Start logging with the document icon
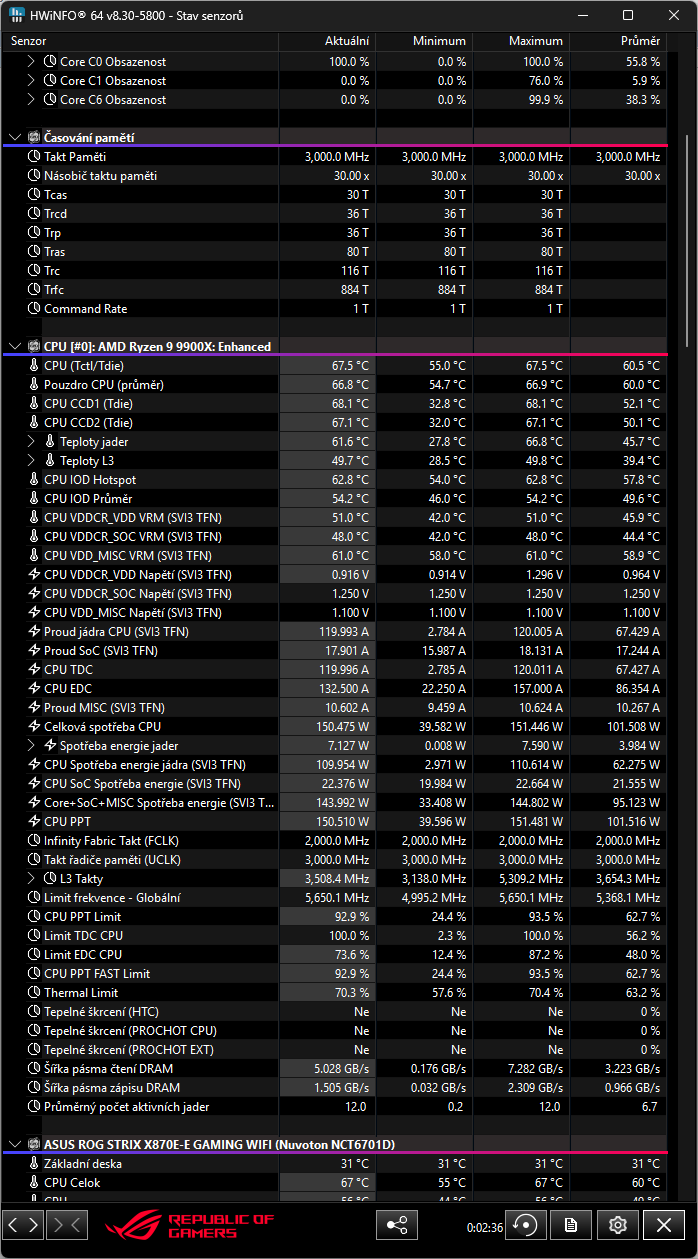The image size is (698, 1259). click(x=571, y=1225)
